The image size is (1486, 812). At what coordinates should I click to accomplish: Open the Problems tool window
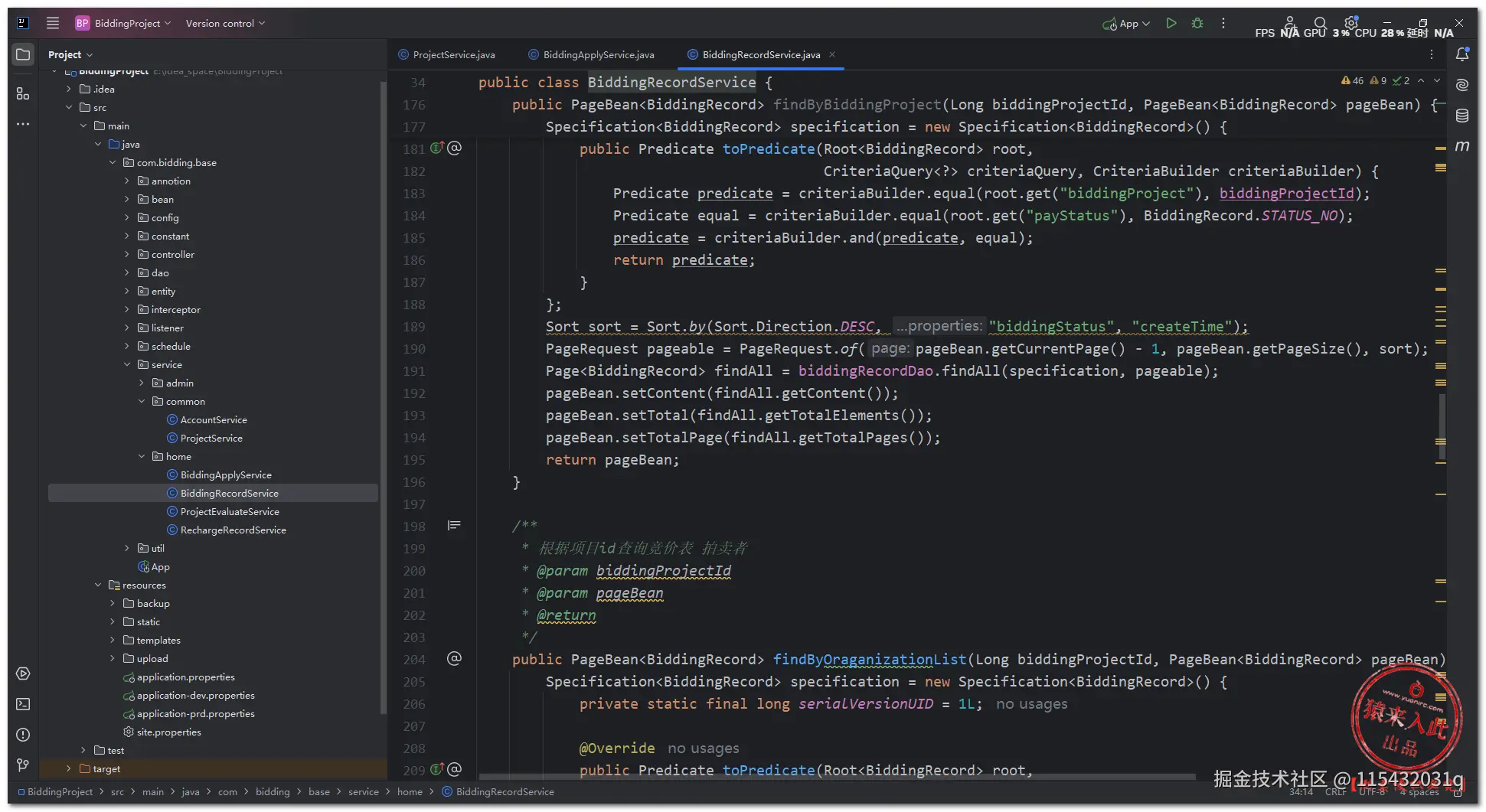23,735
